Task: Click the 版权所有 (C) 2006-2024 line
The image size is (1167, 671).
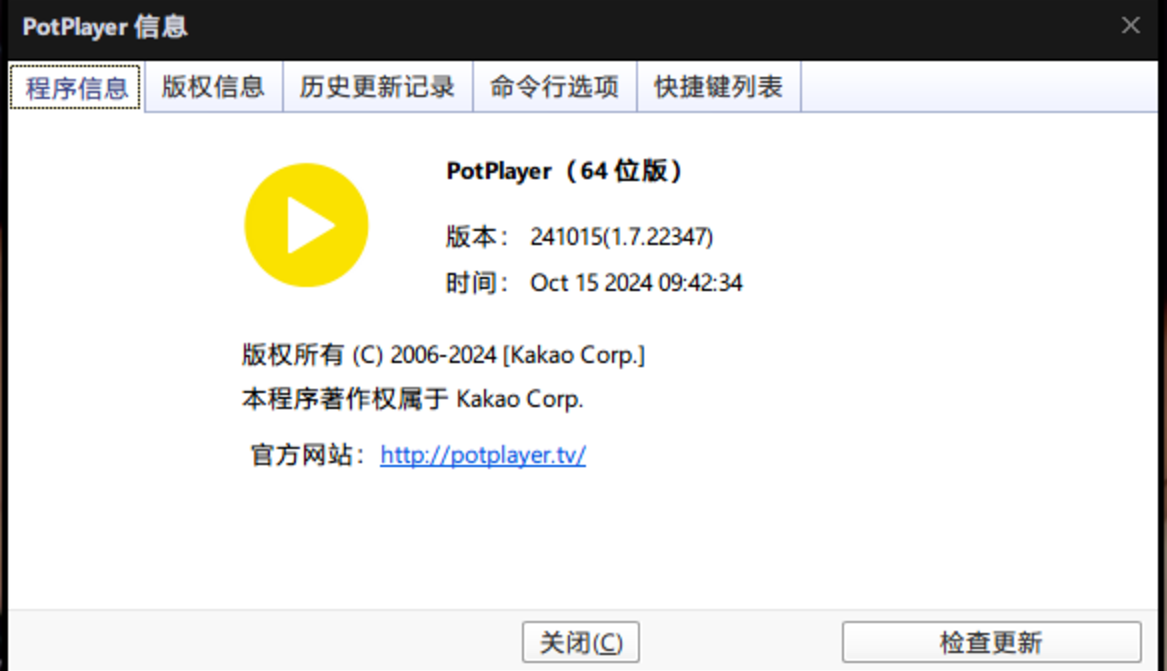Action: 443,355
